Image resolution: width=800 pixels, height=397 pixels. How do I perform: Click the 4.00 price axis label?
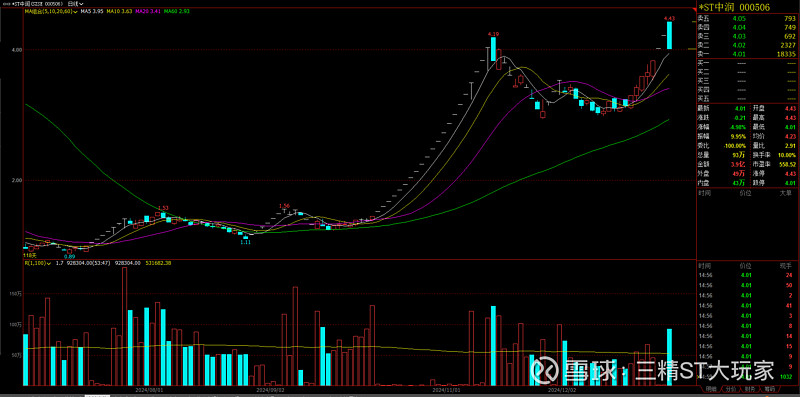click(17, 49)
